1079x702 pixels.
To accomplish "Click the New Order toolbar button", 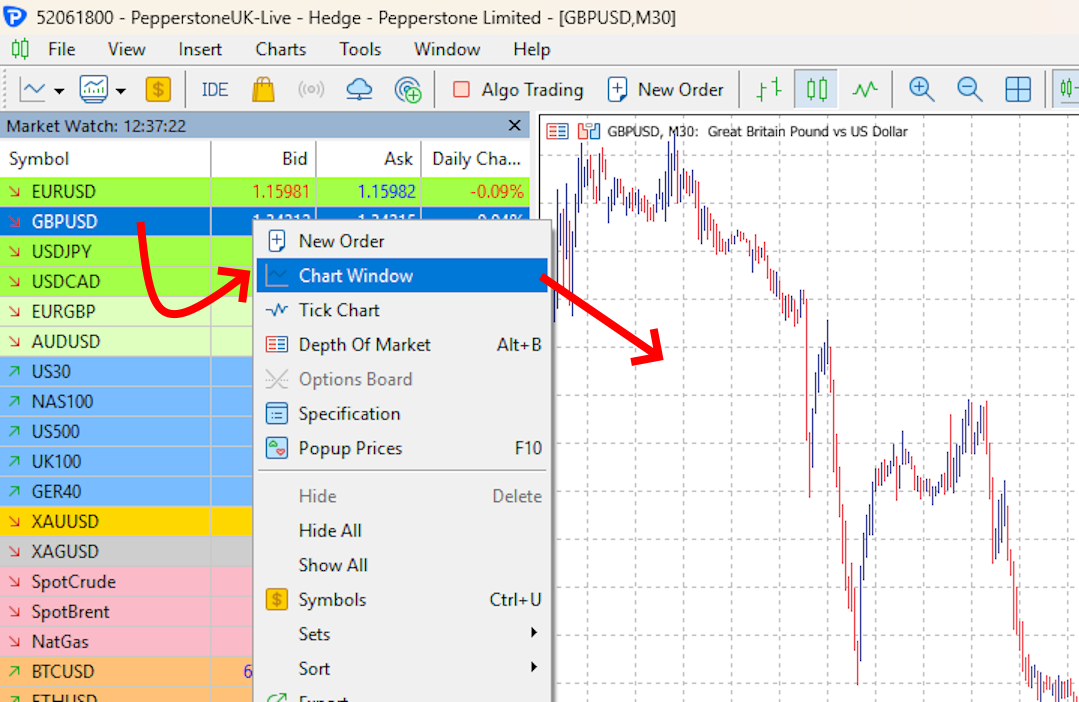I will [665, 89].
